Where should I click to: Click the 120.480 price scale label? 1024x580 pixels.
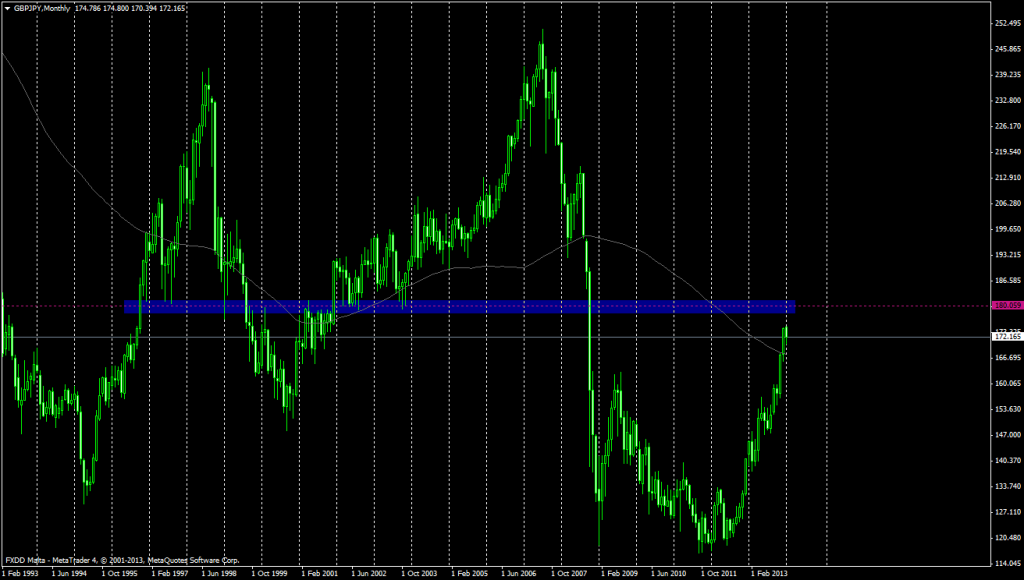click(1006, 538)
